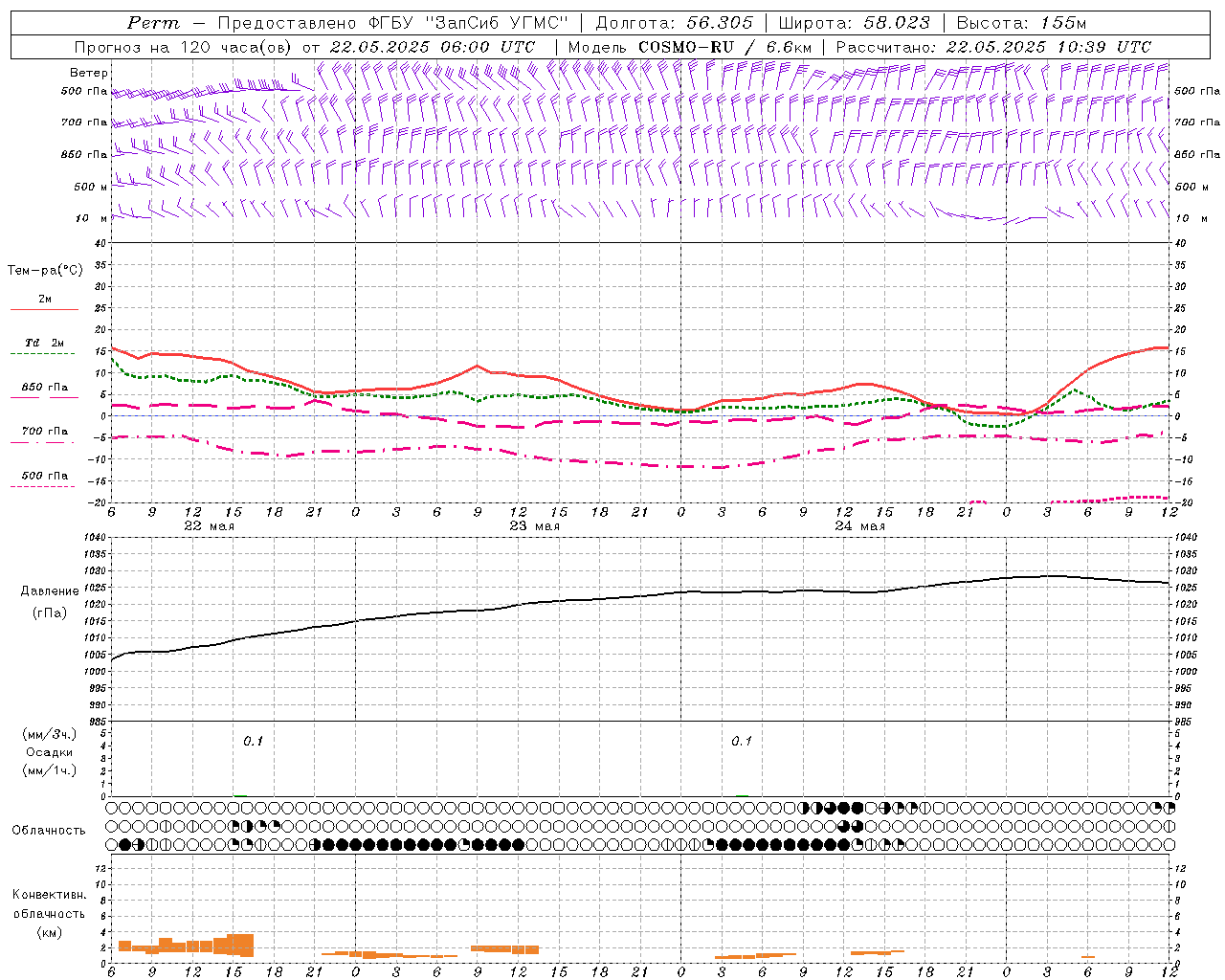Click the computed time "Рассчитано: 22.05.2025 10:39 UTC"
Image resolution: width=1225 pixels, height=980 pixels.
993,47
